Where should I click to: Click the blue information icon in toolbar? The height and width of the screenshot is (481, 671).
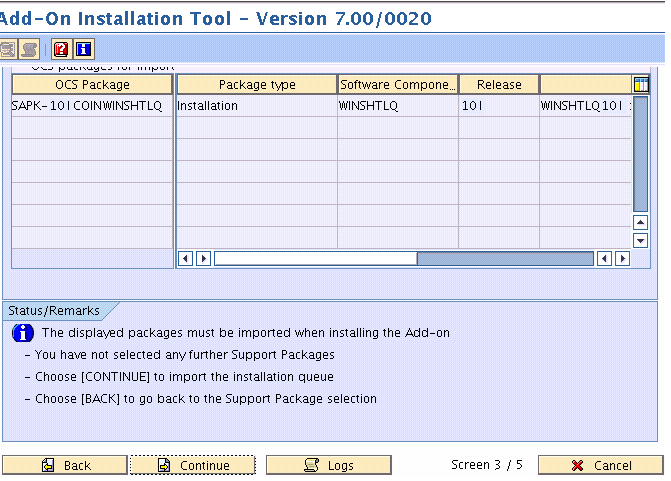[83, 49]
